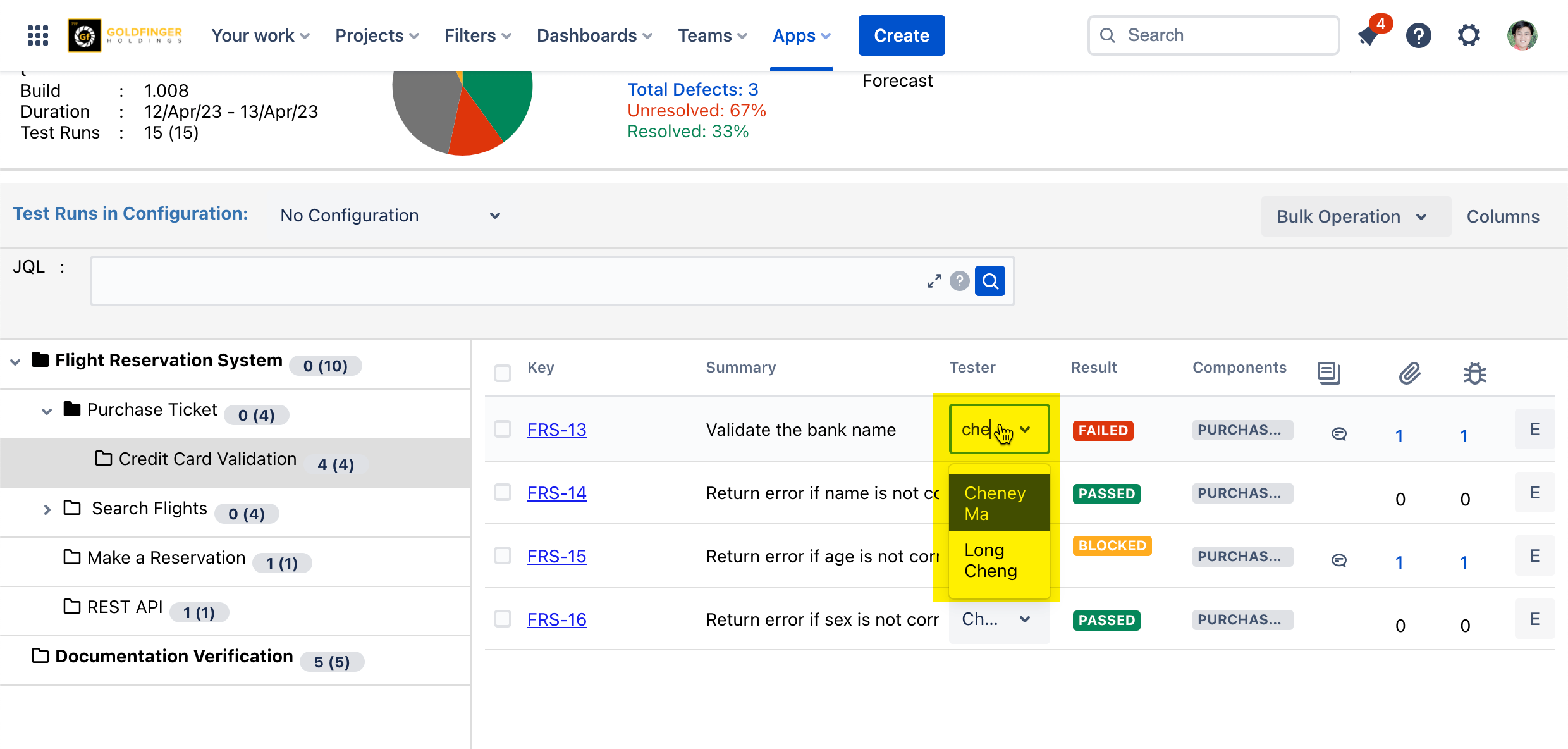Toggle the select-all header checkbox
Image resolution: width=1568 pixels, height=749 pixels.
(x=503, y=373)
